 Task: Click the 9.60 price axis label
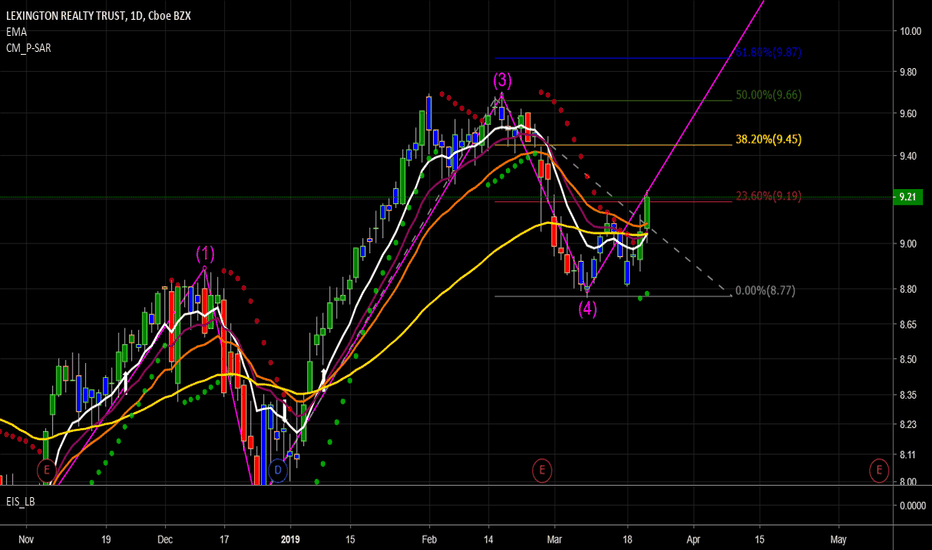coord(908,114)
